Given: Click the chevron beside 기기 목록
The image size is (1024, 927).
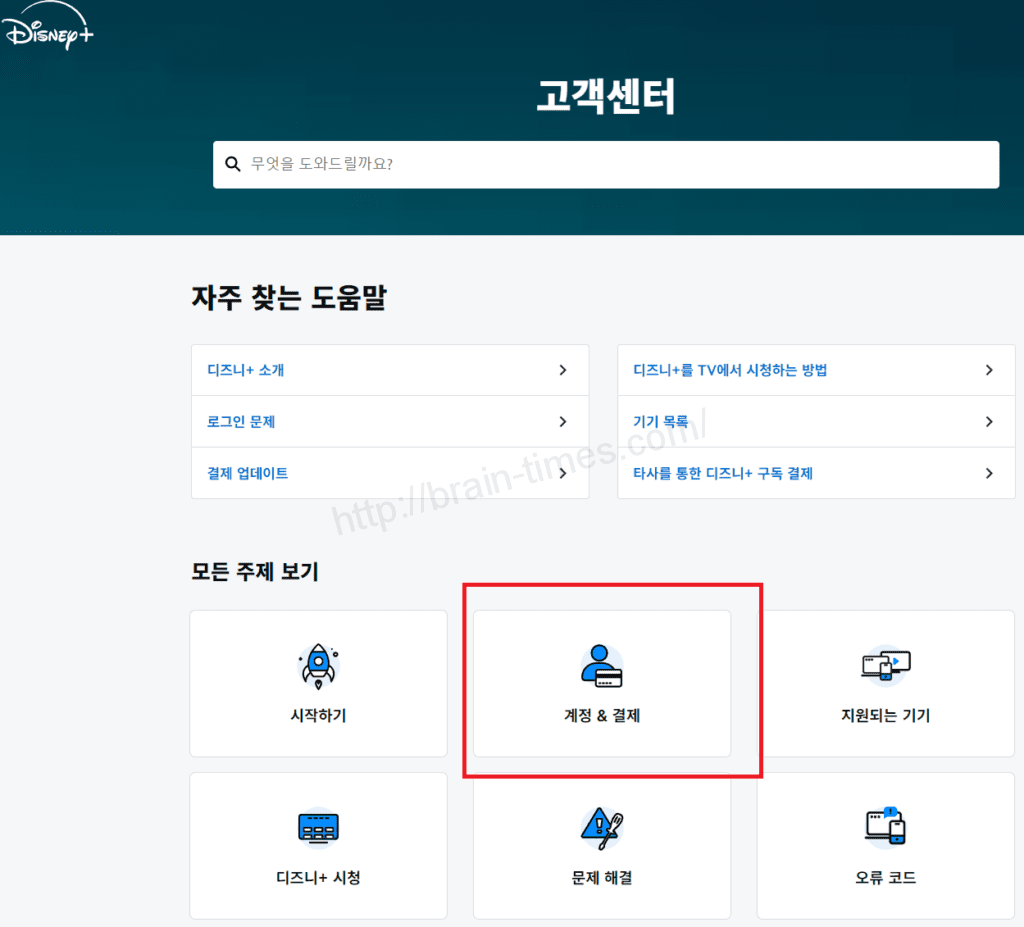Looking at the screenshot, I should pos(989,422).
